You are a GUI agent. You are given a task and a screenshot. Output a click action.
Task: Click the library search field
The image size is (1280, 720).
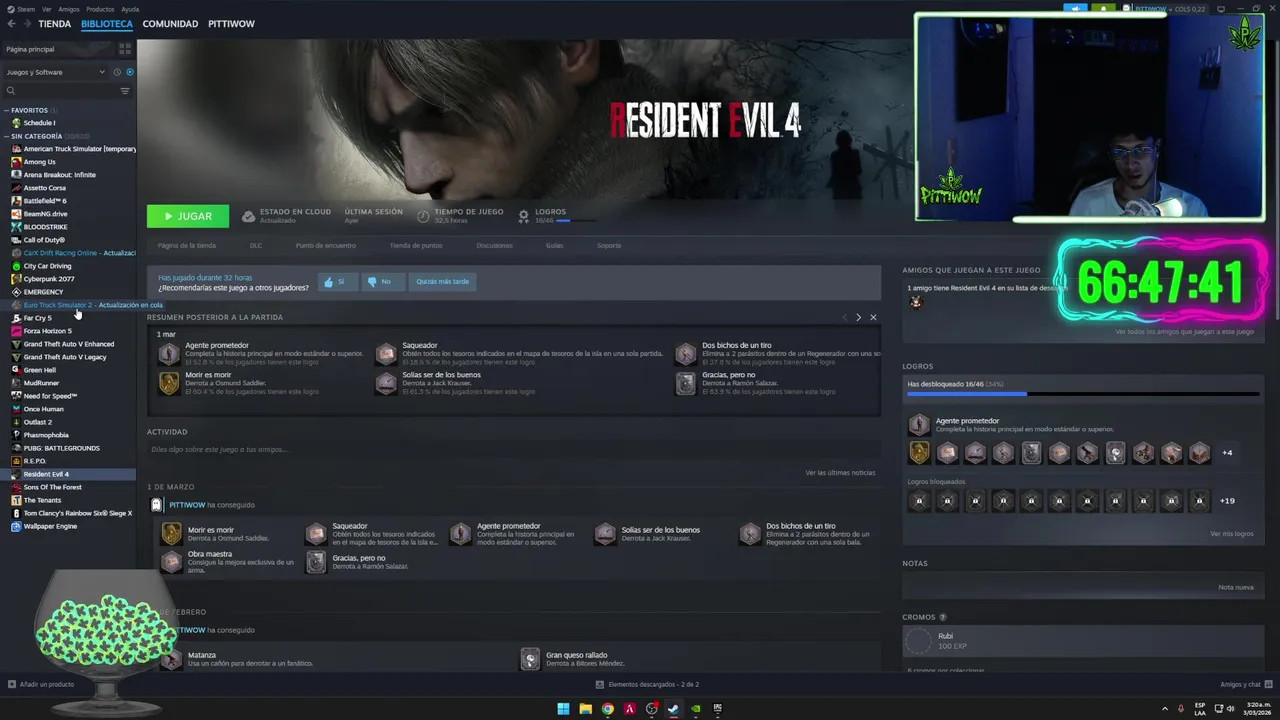click(x=60, y=91)
